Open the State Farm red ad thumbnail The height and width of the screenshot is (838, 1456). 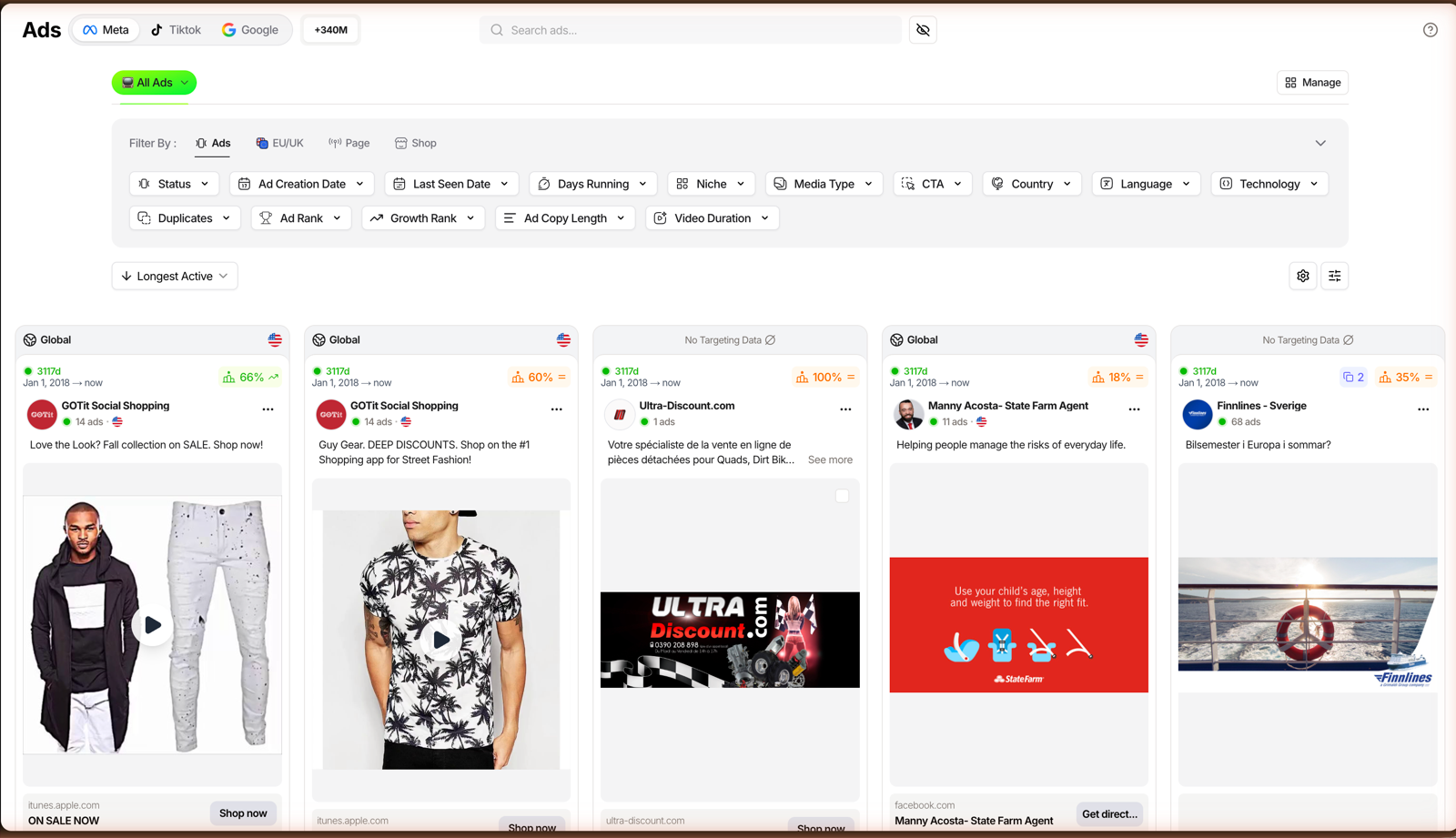click(1018, 625)
